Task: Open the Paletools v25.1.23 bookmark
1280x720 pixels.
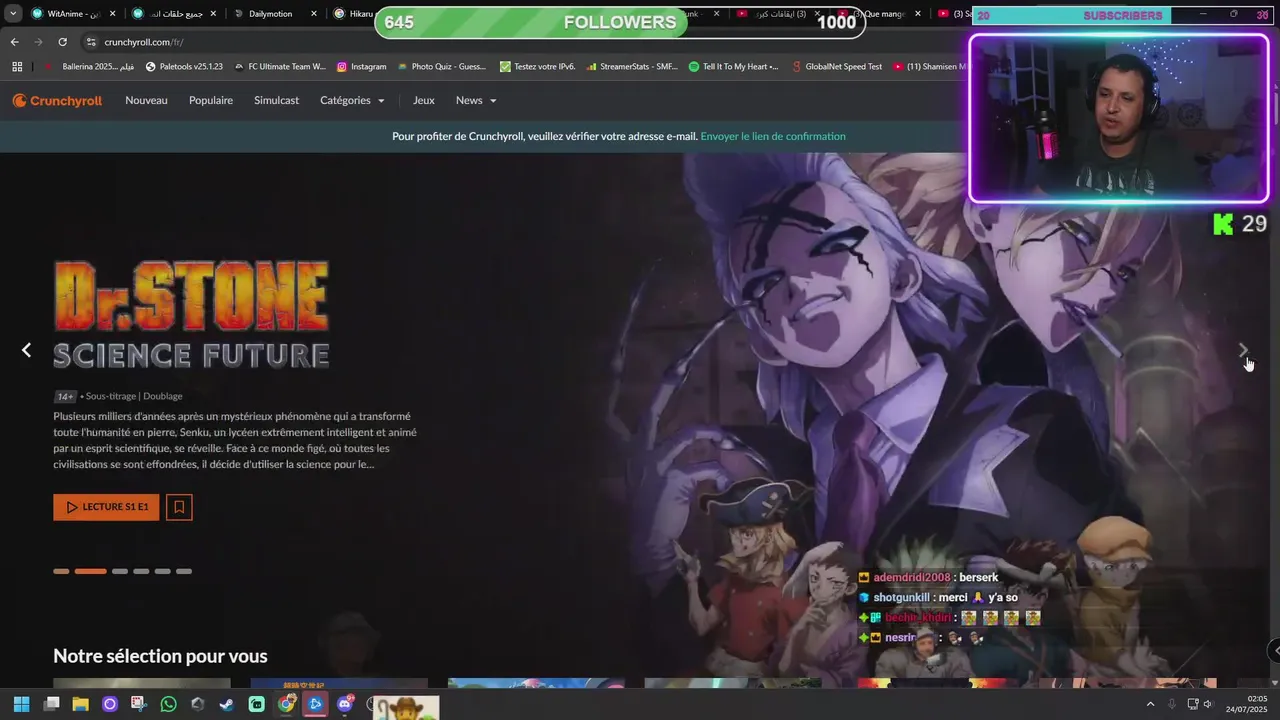Action: 184,66
